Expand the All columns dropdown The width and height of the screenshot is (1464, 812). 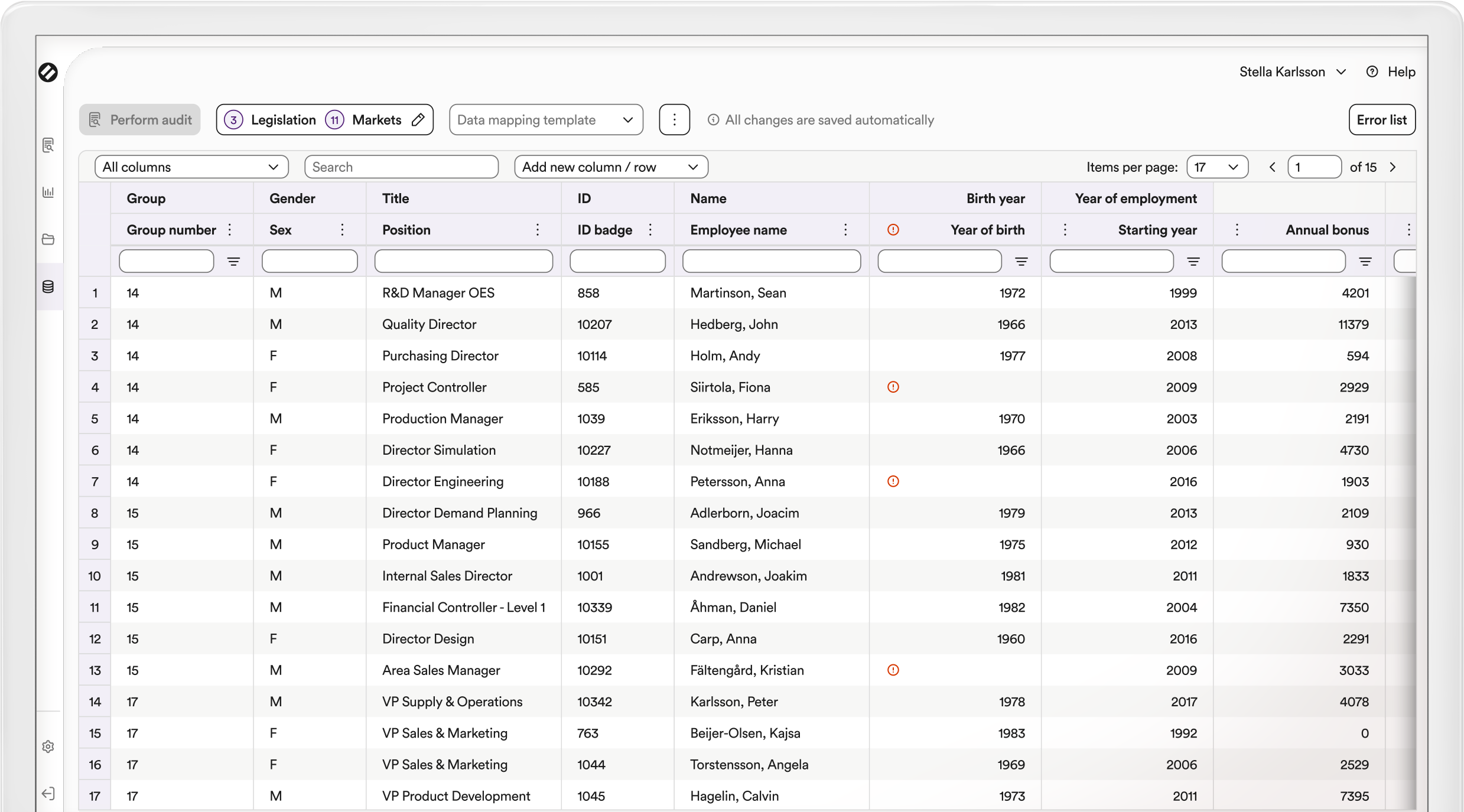click(191, 167)
